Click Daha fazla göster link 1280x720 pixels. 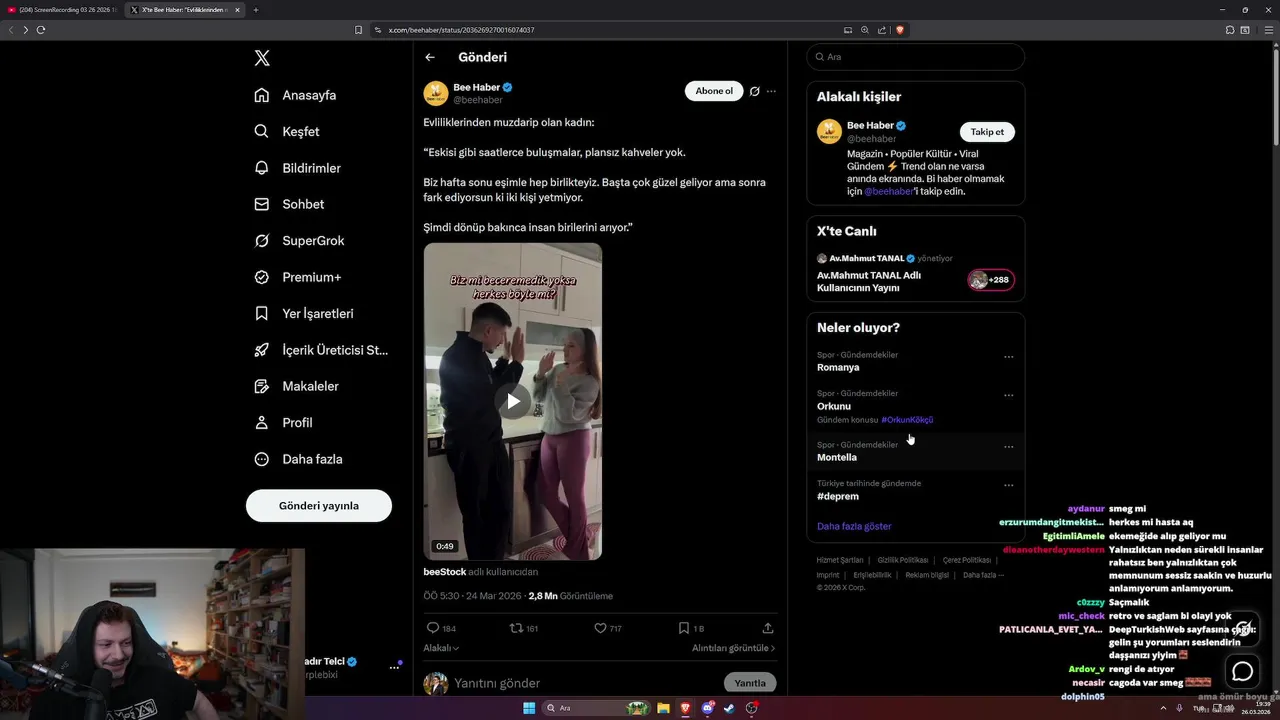point(854,526)
